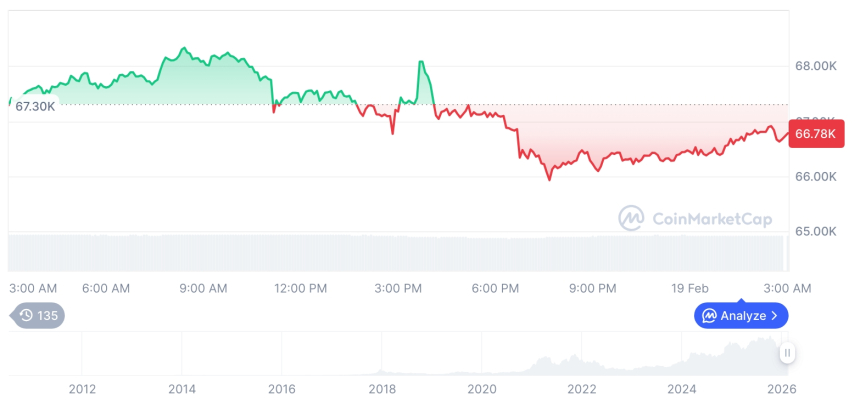
Task: Open the 135 history count badge
Action: pos(38,316)
